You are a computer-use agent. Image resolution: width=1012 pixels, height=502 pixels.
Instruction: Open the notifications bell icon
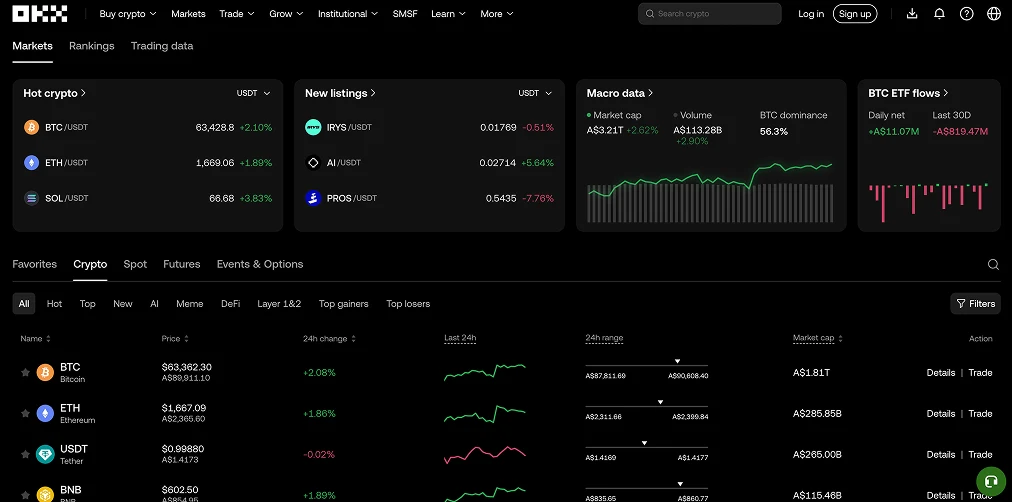click(x=939, y=14)
